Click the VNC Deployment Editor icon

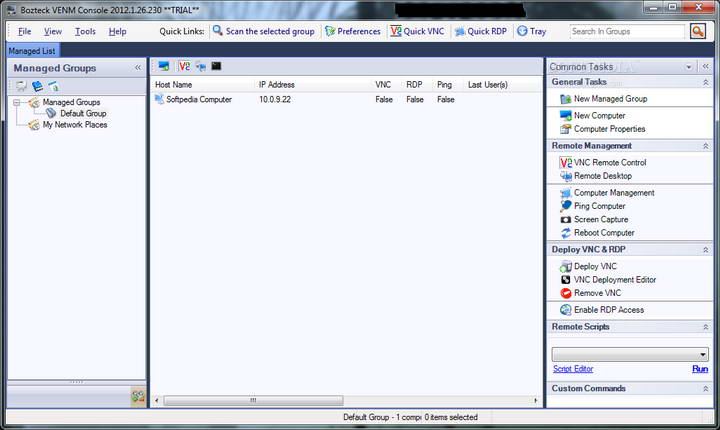click(566, 280)
